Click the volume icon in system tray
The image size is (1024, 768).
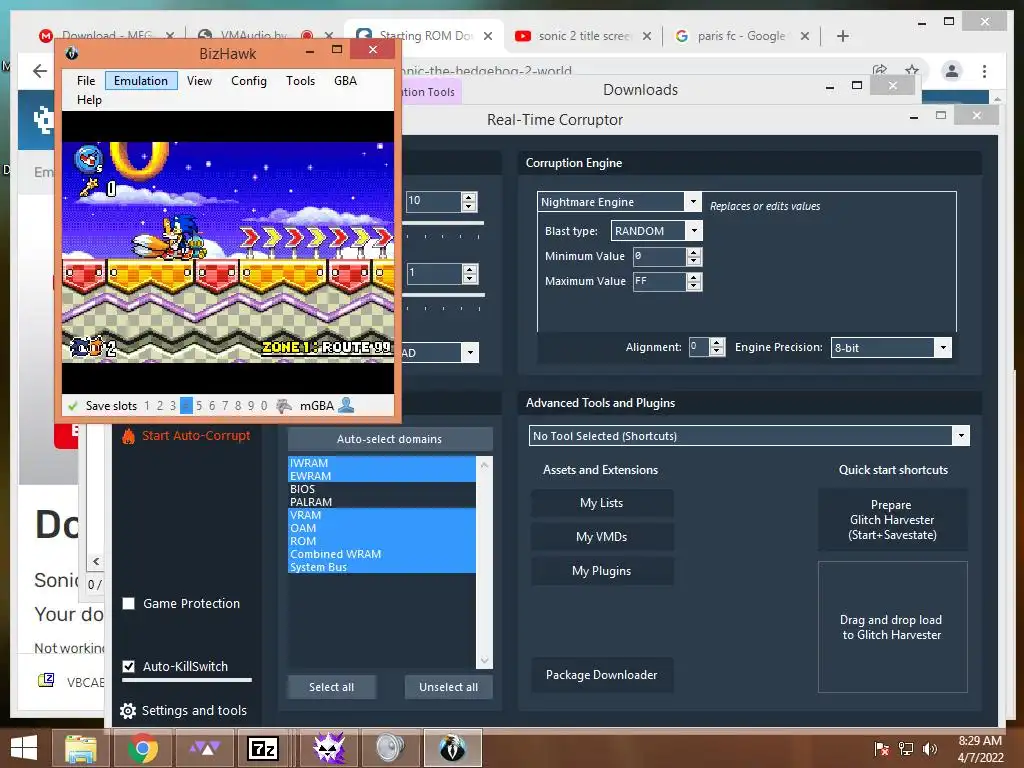tap(929, 749)
